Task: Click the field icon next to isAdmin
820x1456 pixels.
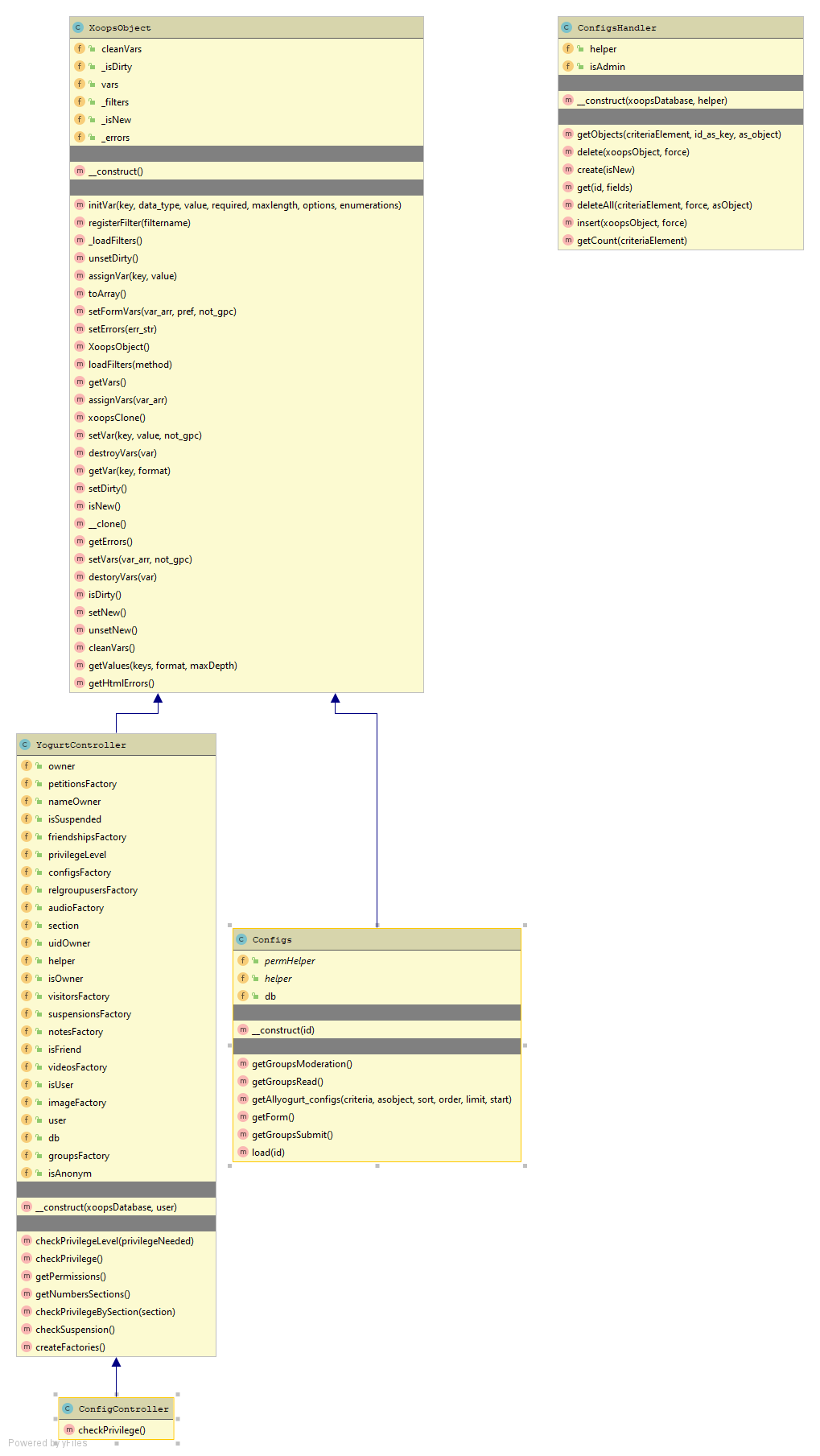Action: click(568, 66)
